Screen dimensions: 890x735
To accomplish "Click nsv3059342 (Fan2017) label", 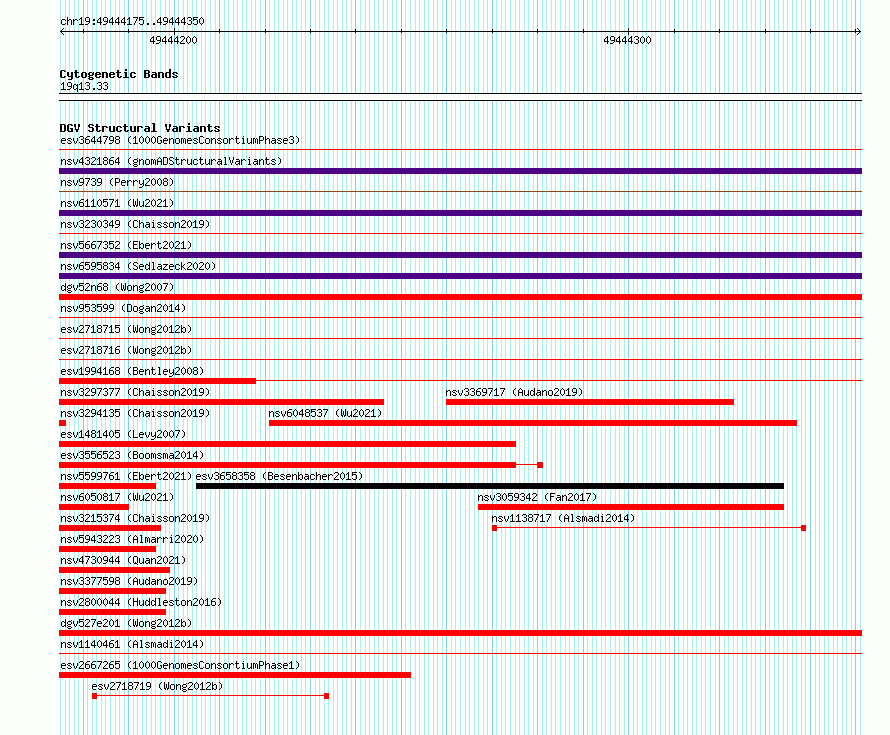I will (537, 497).
